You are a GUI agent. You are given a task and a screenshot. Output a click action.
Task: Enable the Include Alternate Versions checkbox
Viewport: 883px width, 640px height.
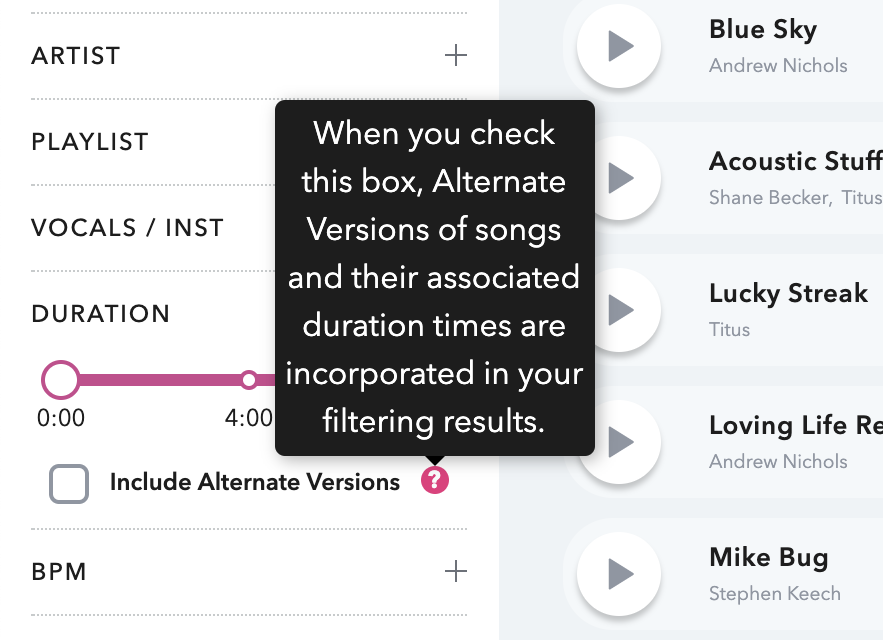[69, 484]
